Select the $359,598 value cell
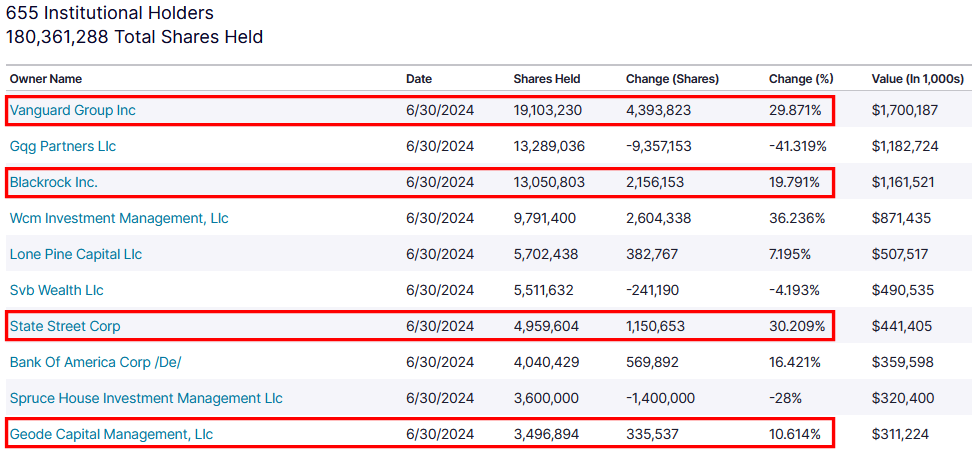The width and height of the screenshot is (972, 453). [x=903, y=363]
